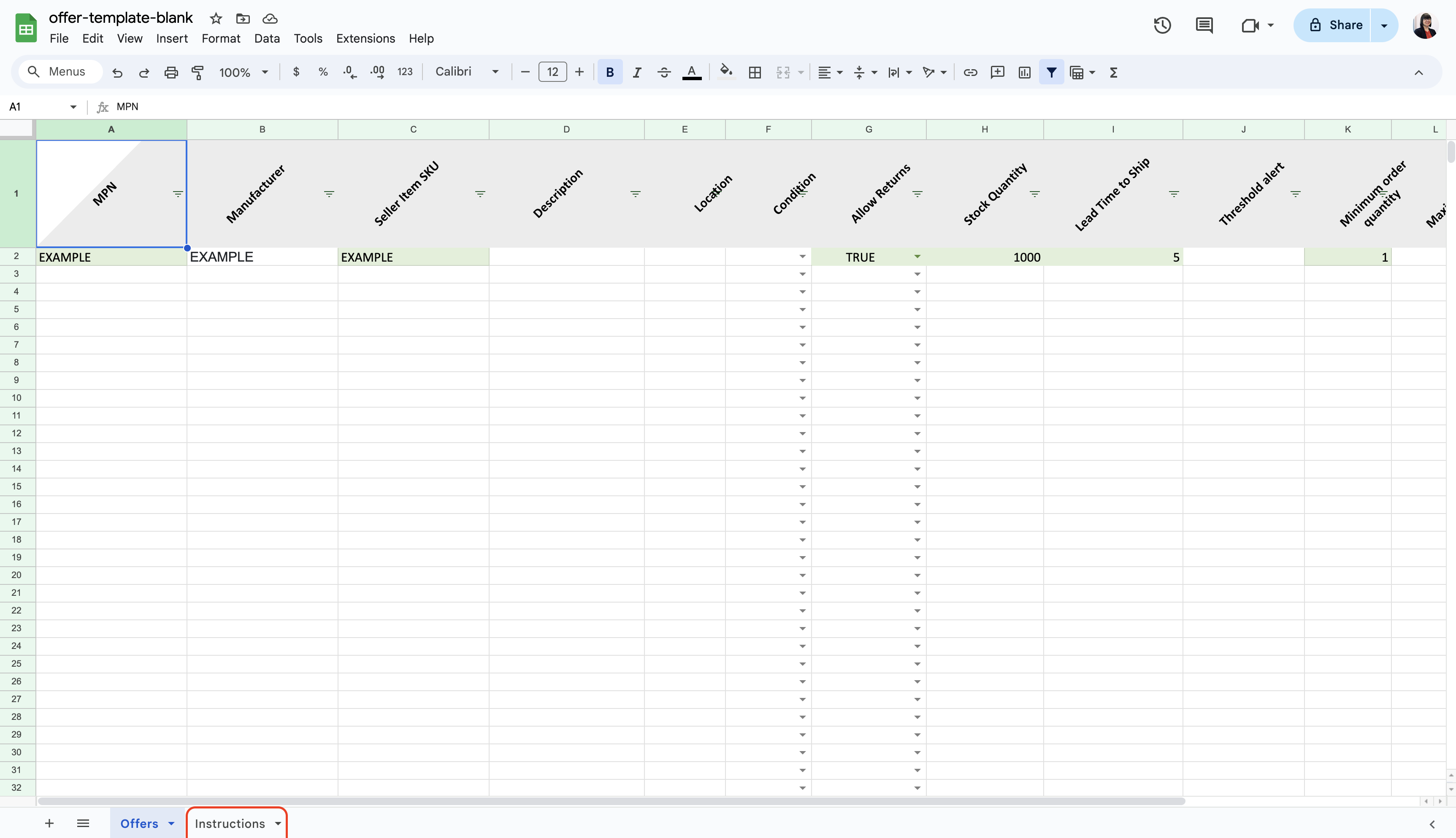Click the print icon

[x=171, y=73]
